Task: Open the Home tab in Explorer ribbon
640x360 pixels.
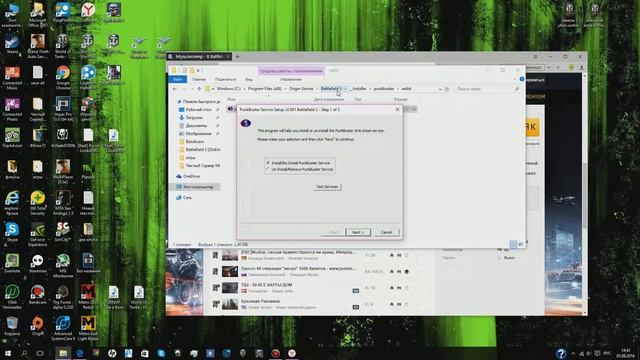Action: pos(199,79)
